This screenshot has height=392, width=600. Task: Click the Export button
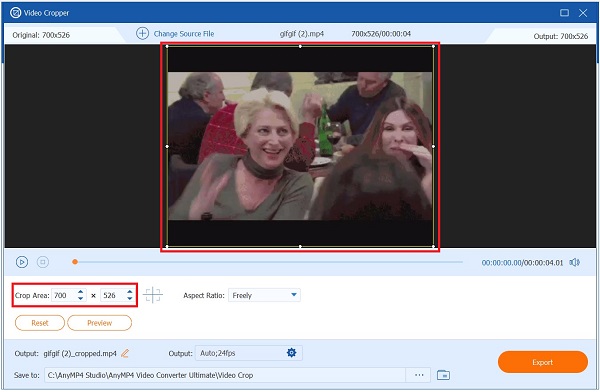coord(543,362)
